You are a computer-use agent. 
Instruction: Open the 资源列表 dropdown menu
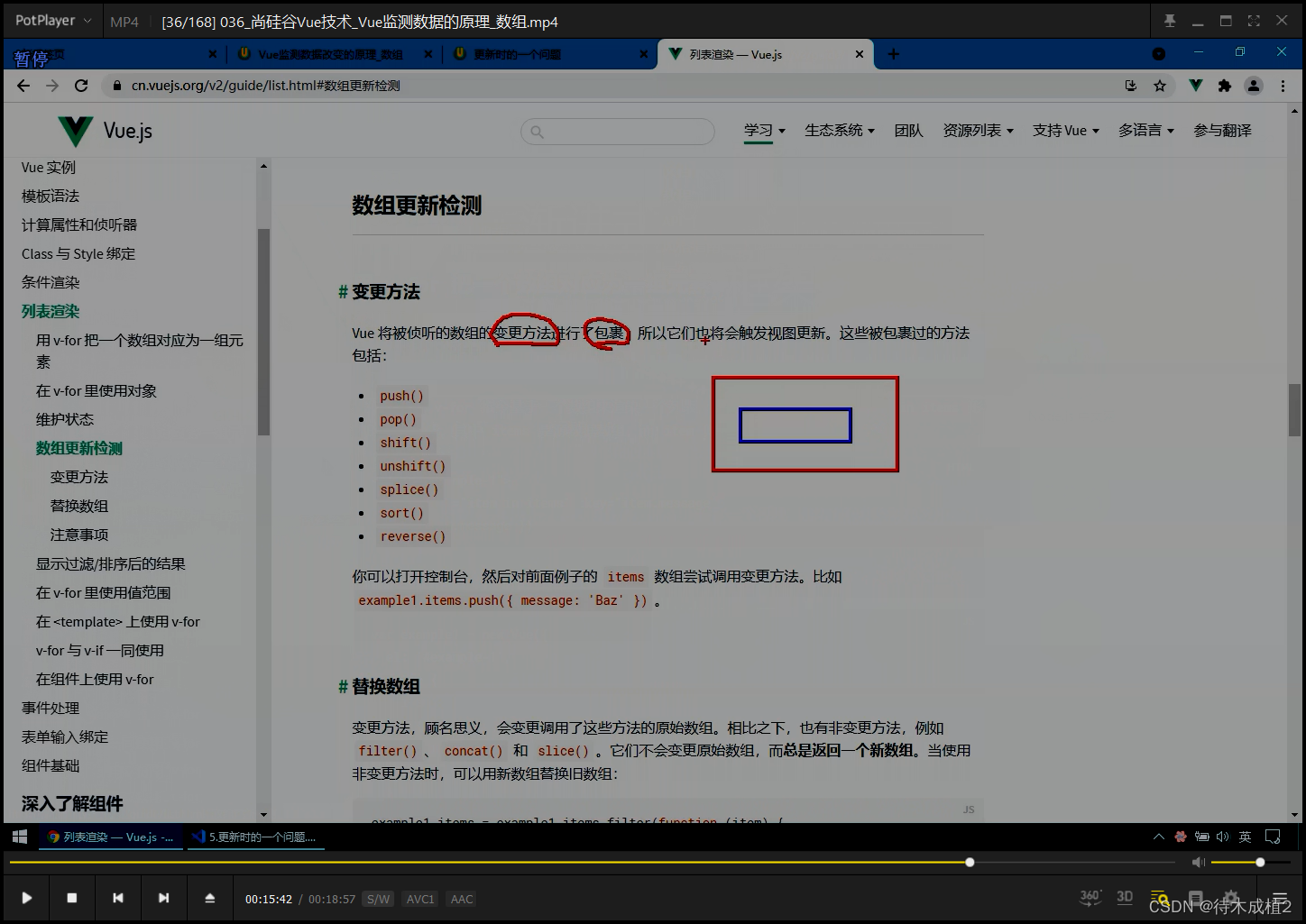pyautogui.click(x=978, y=131)
